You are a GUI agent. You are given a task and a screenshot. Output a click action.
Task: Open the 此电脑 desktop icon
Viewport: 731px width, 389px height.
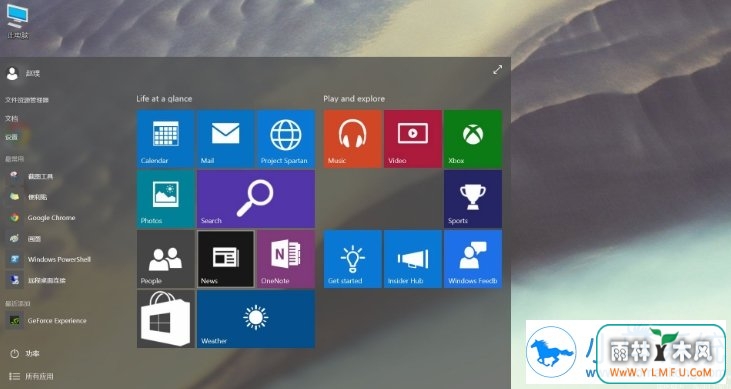(18, 22)
